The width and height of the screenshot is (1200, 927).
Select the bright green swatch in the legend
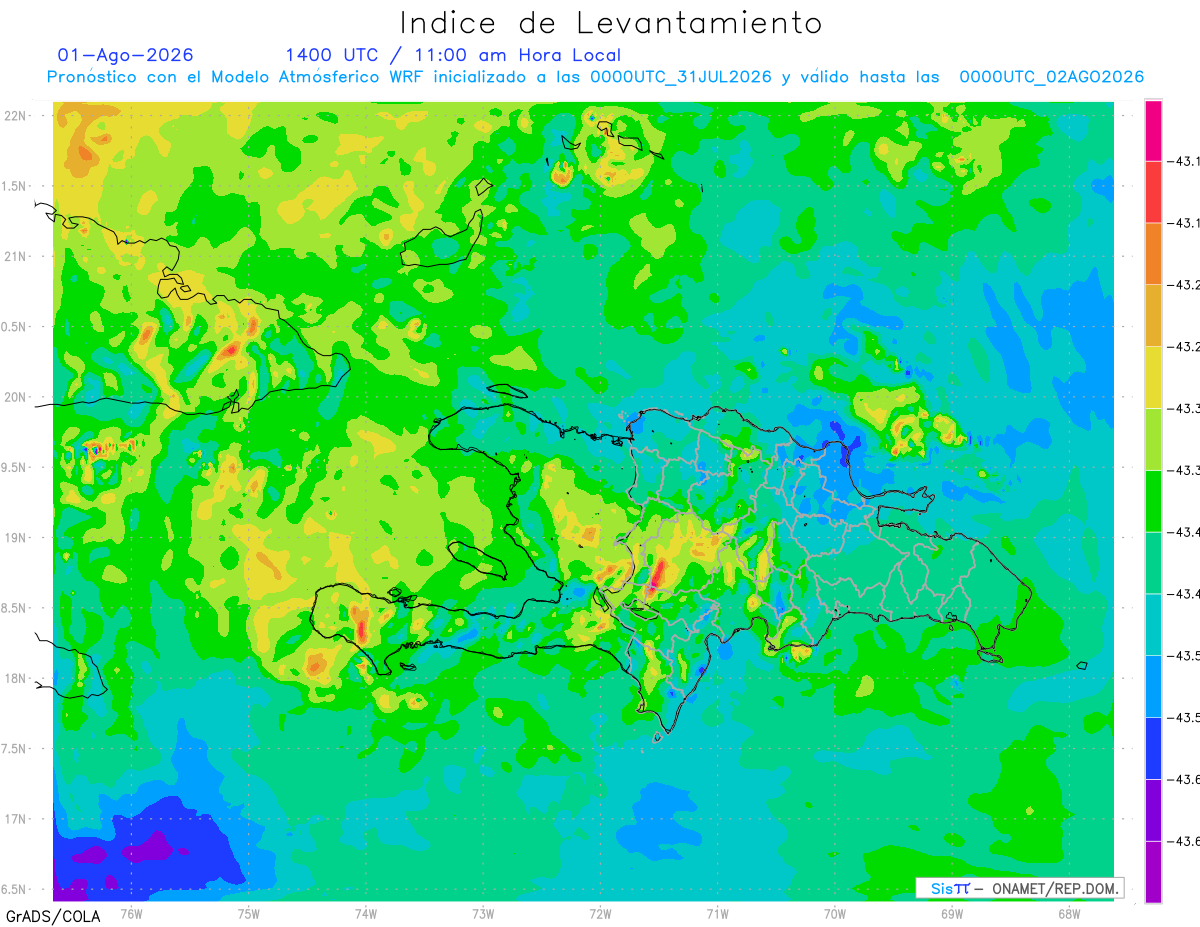1153,501
